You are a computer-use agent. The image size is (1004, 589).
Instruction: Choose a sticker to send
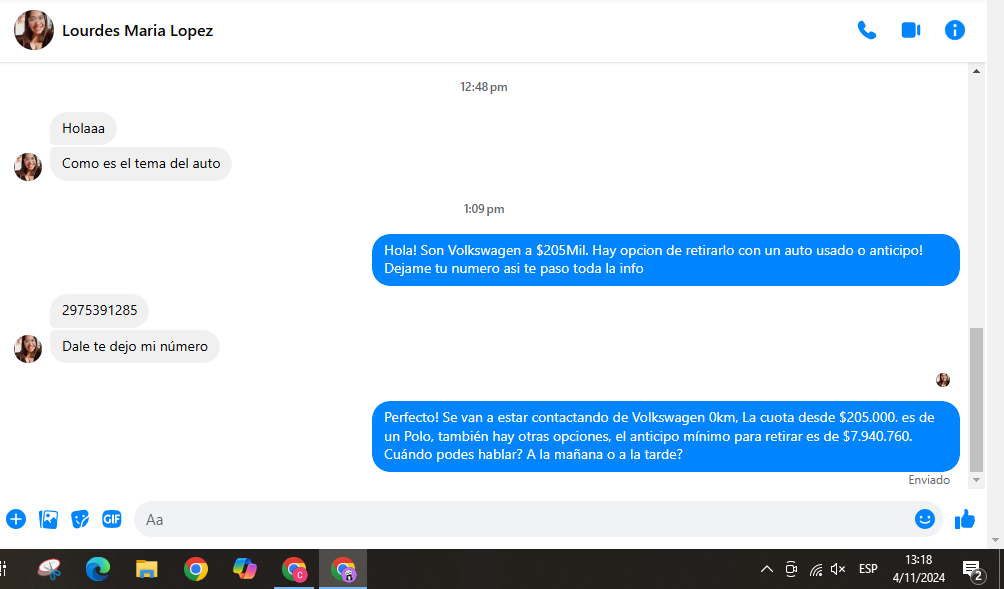80,519
